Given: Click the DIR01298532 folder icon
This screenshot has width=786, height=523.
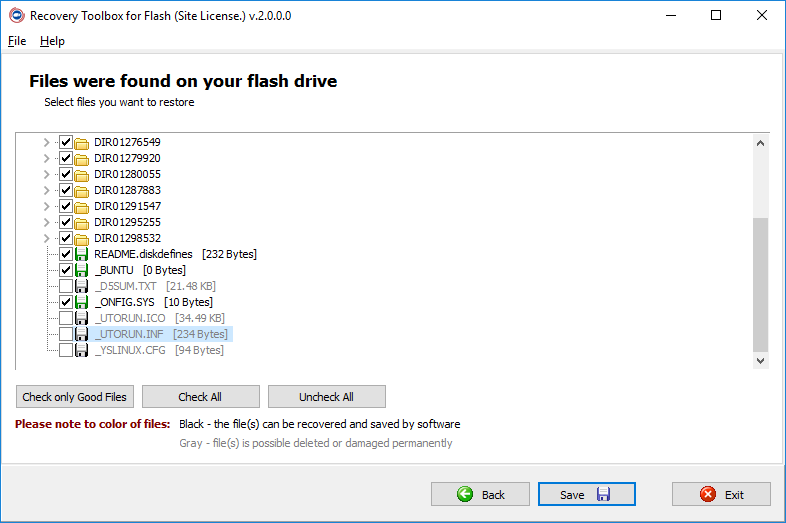Looking at the screenshot, I should point(82,240).
